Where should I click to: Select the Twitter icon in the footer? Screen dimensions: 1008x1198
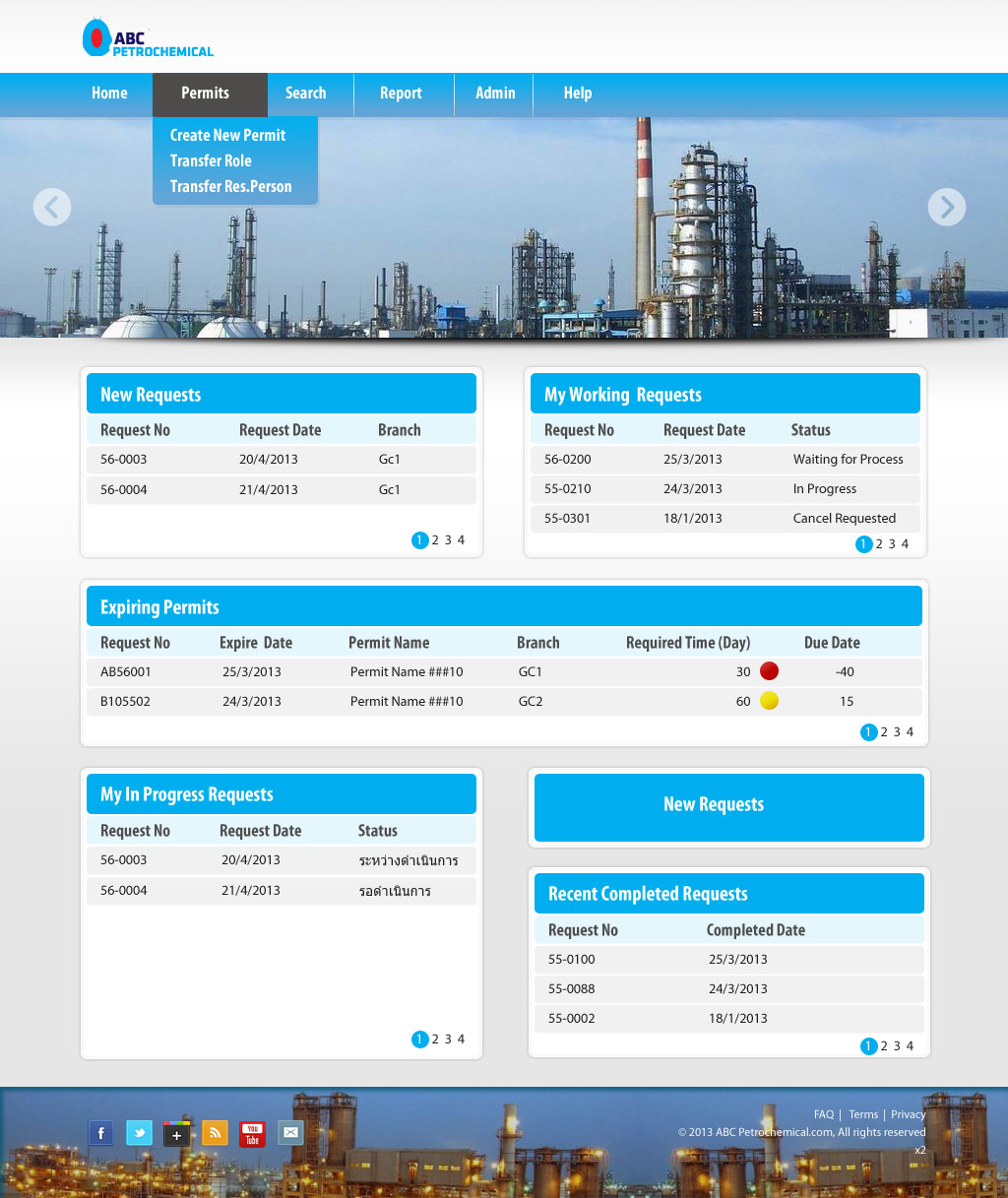coord(139,1132)
